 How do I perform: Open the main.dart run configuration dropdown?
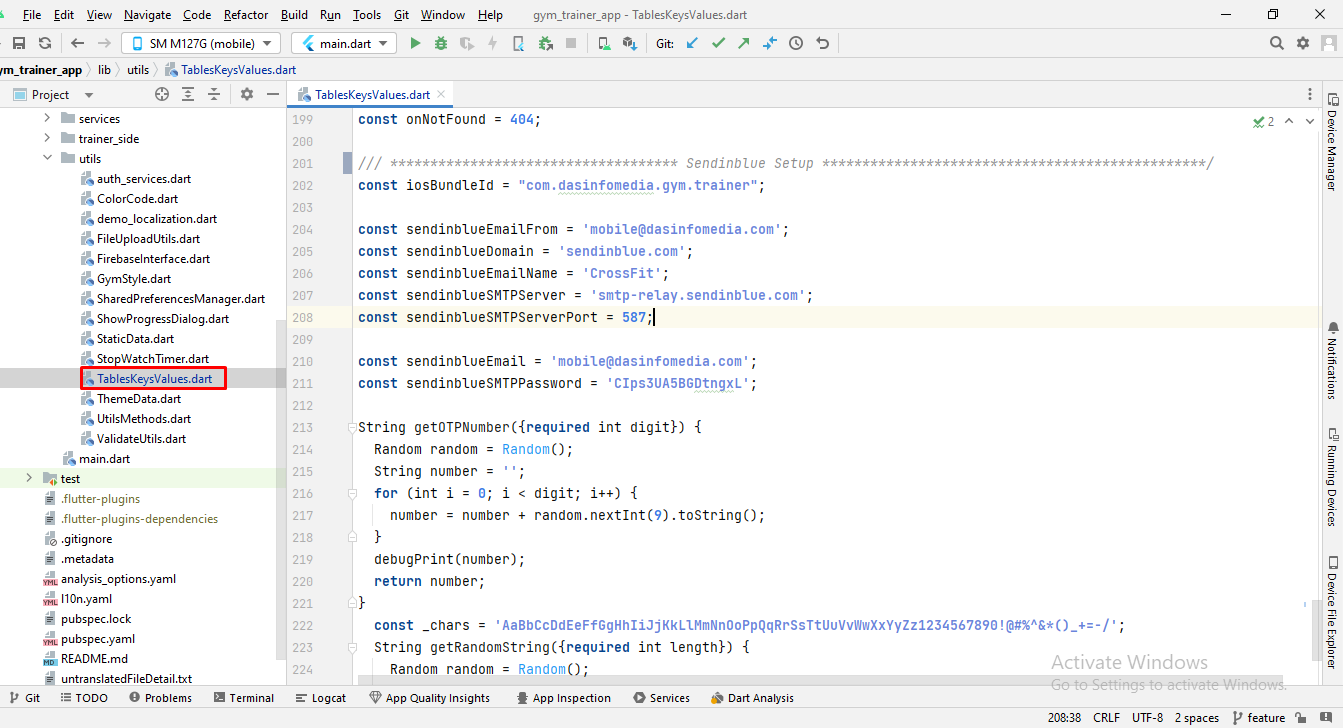[x=343, y=43]
